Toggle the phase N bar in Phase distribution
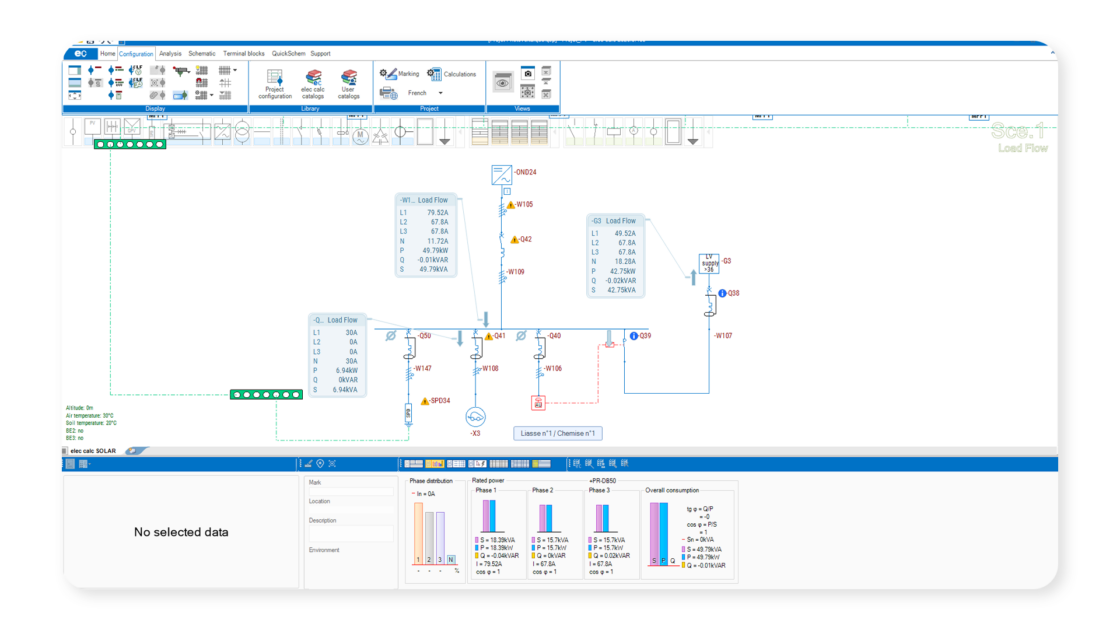1120x630 pixels. click(x=451, y=560)
